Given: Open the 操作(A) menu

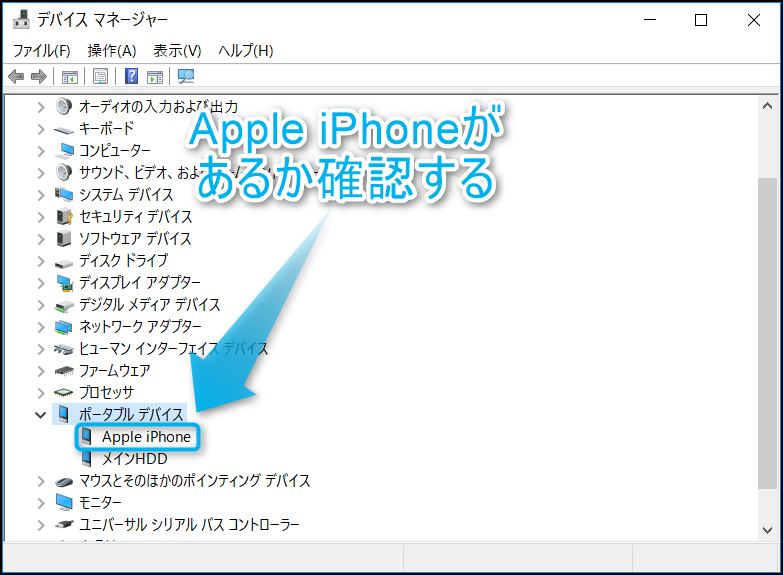Looking at the screenshot, I should pyautogui.click(x=112, y=50).
